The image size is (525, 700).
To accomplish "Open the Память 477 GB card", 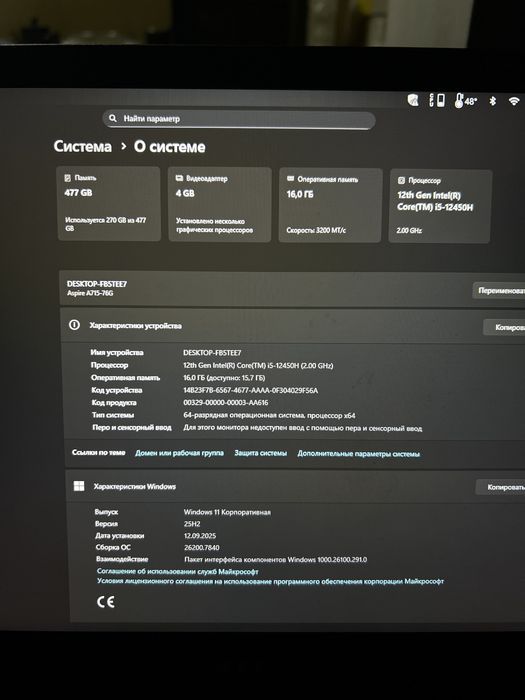I will coord(108,204).
